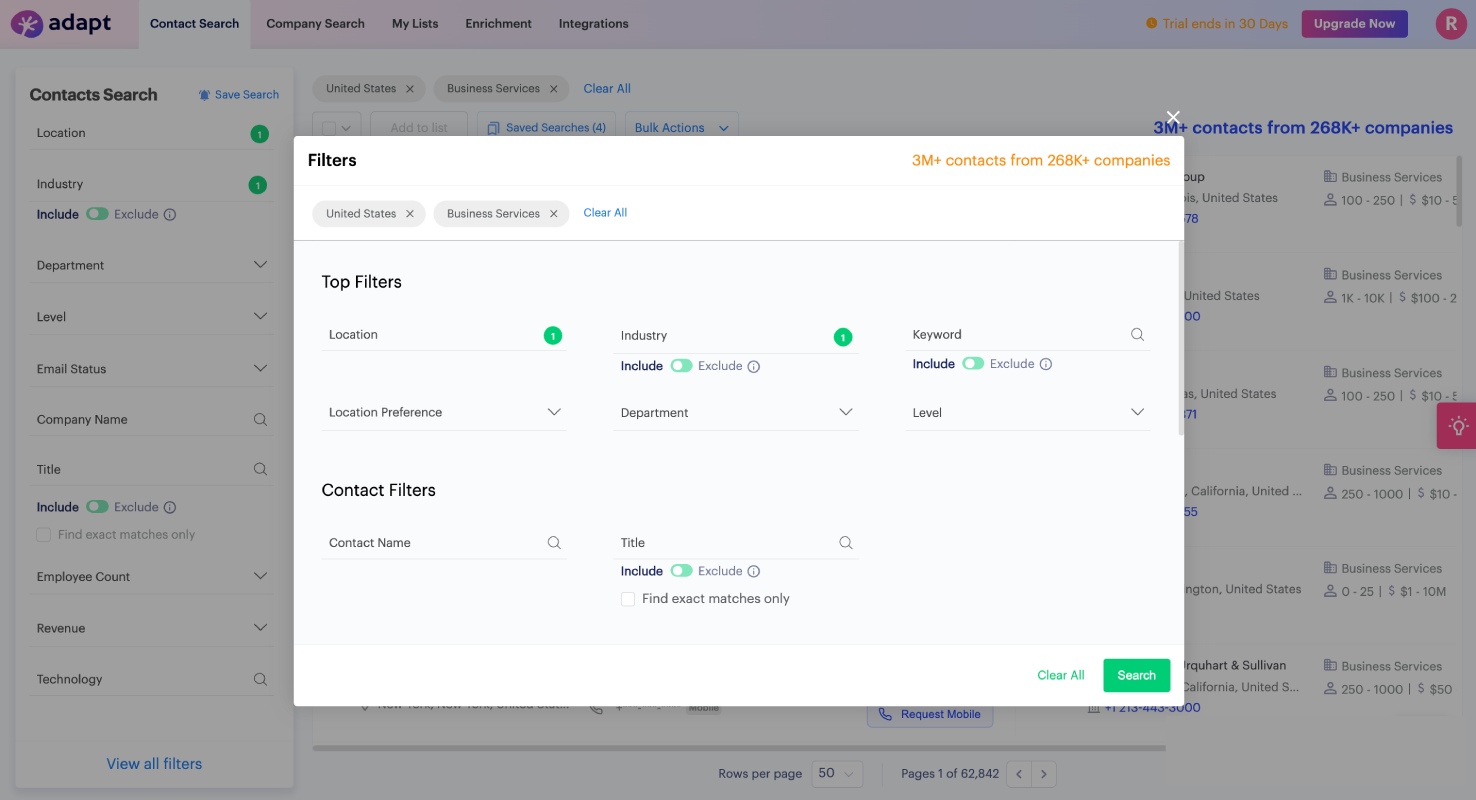Screen dimensions: 1476x800
Task: Click info icon beside sidebar Title Exclude
Action: click(170, 507)
